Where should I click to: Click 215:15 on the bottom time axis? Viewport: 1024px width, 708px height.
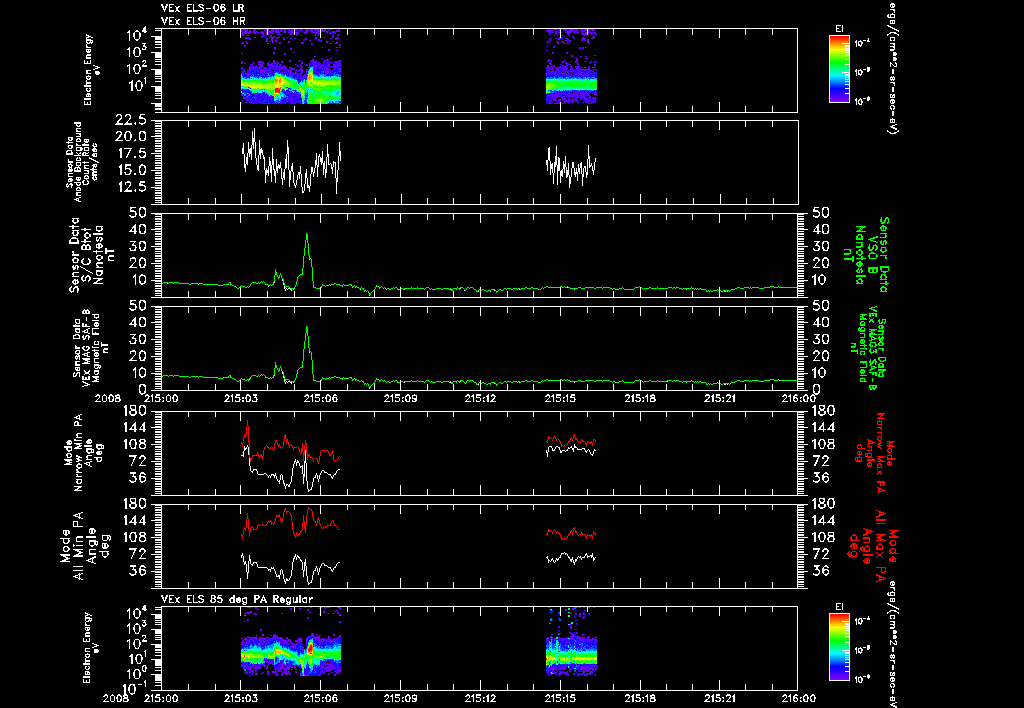tap(560, 698)
